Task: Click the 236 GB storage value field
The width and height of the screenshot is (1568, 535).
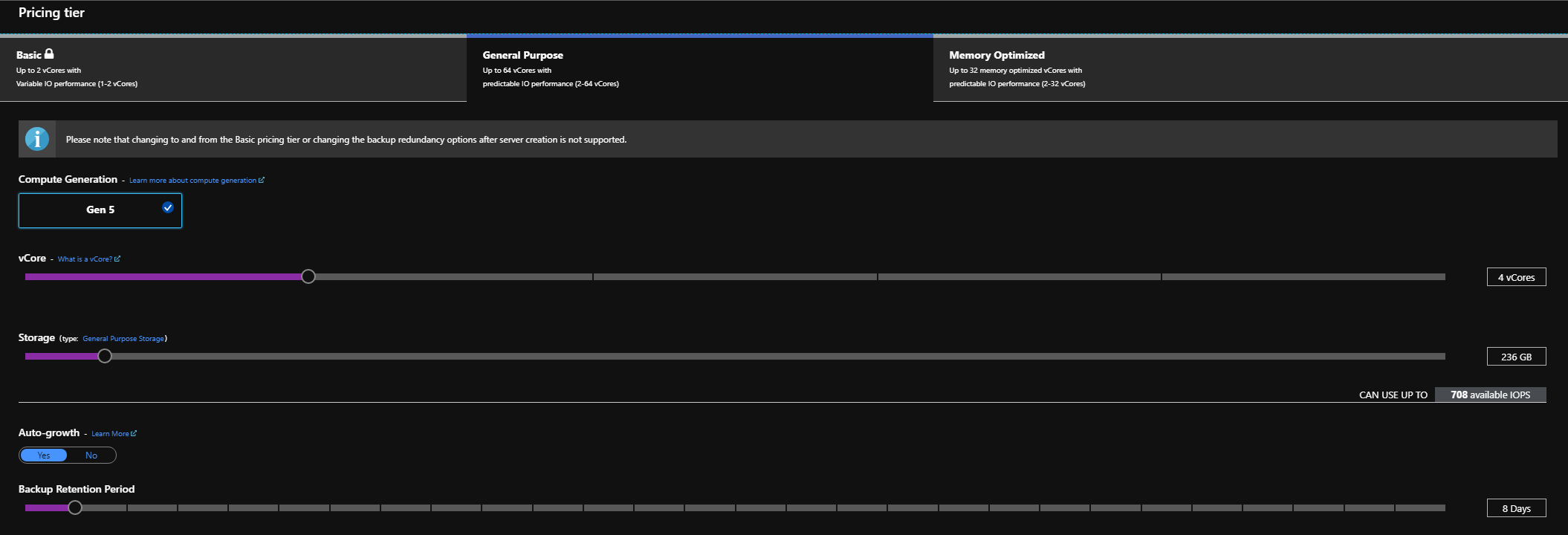Action: [x=1516, y=357]
